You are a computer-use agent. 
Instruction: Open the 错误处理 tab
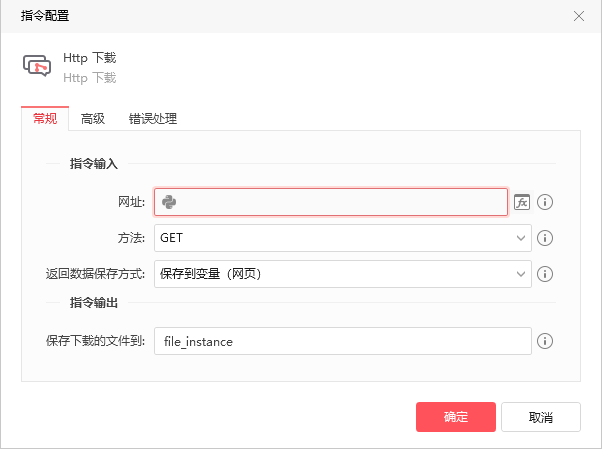click(x=152, y=118)
